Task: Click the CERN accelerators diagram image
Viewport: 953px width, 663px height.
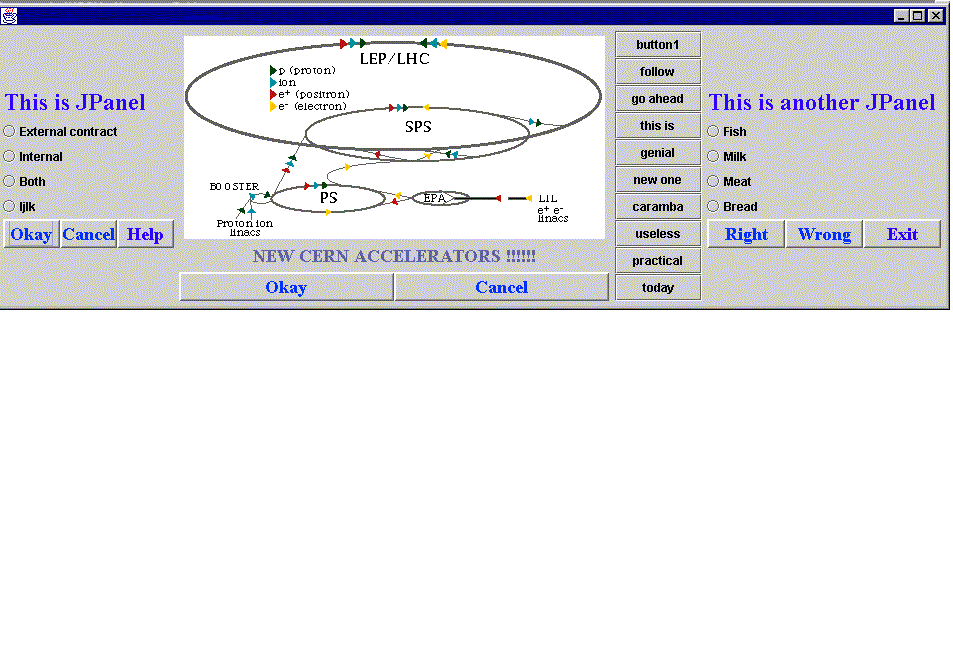Action: pyautogui.click(x=394, y=137)
